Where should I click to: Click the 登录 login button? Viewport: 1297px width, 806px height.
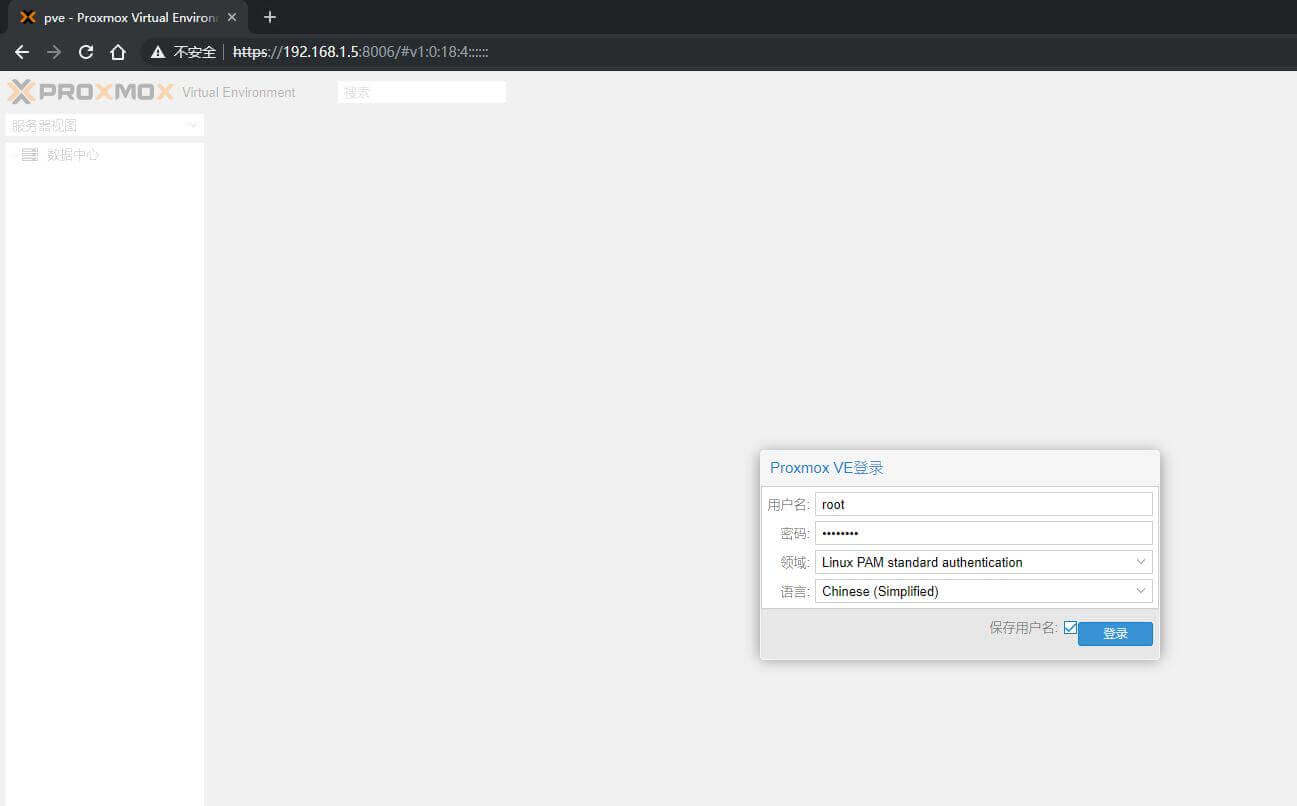pos(1115,634)
